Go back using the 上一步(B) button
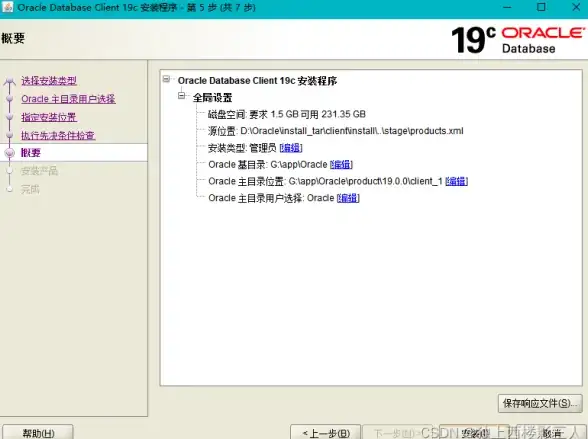Screen dimensions: 588x439 pos(326,433)
